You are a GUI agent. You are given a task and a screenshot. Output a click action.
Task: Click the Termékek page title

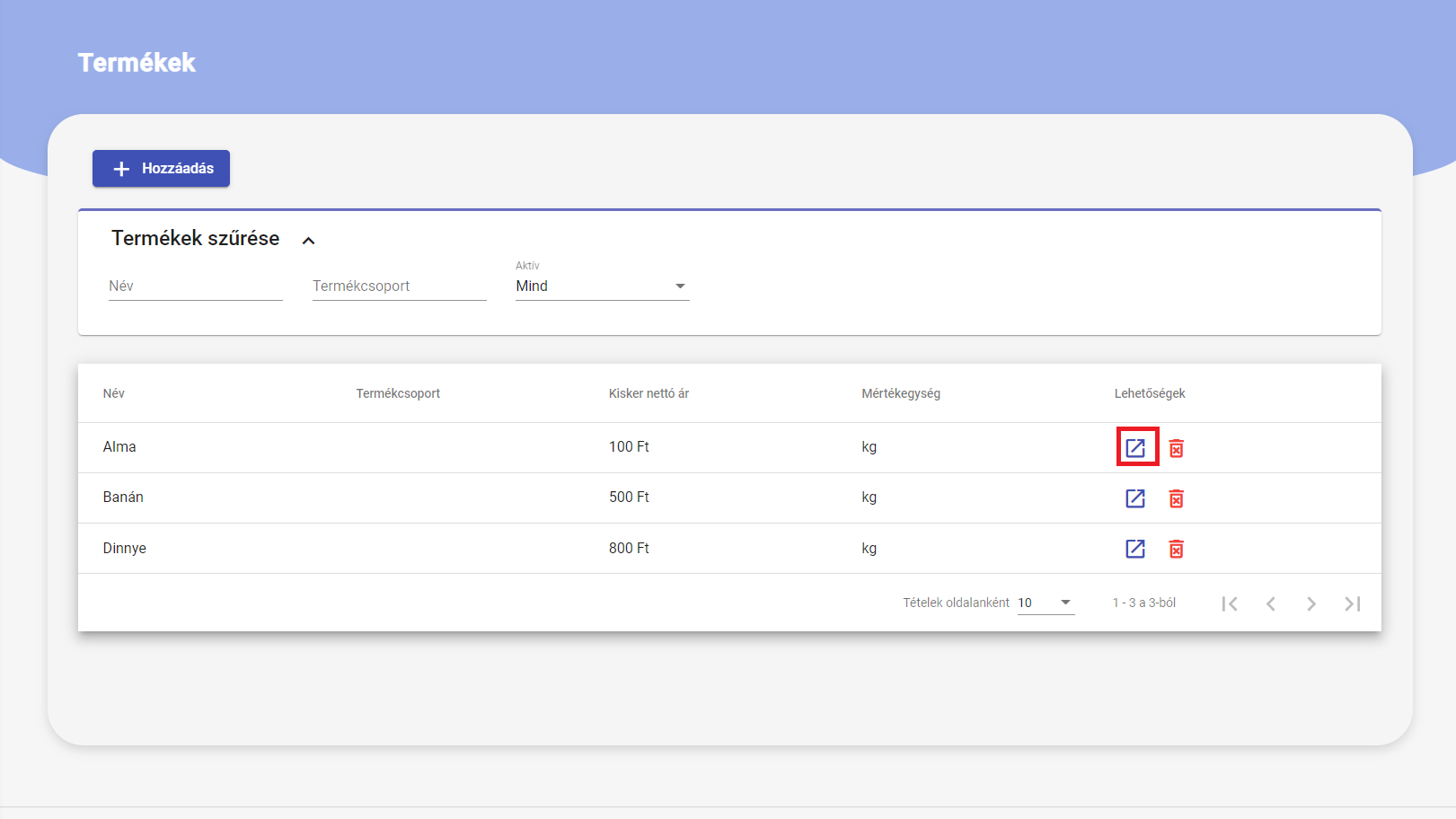click(137, 63)
